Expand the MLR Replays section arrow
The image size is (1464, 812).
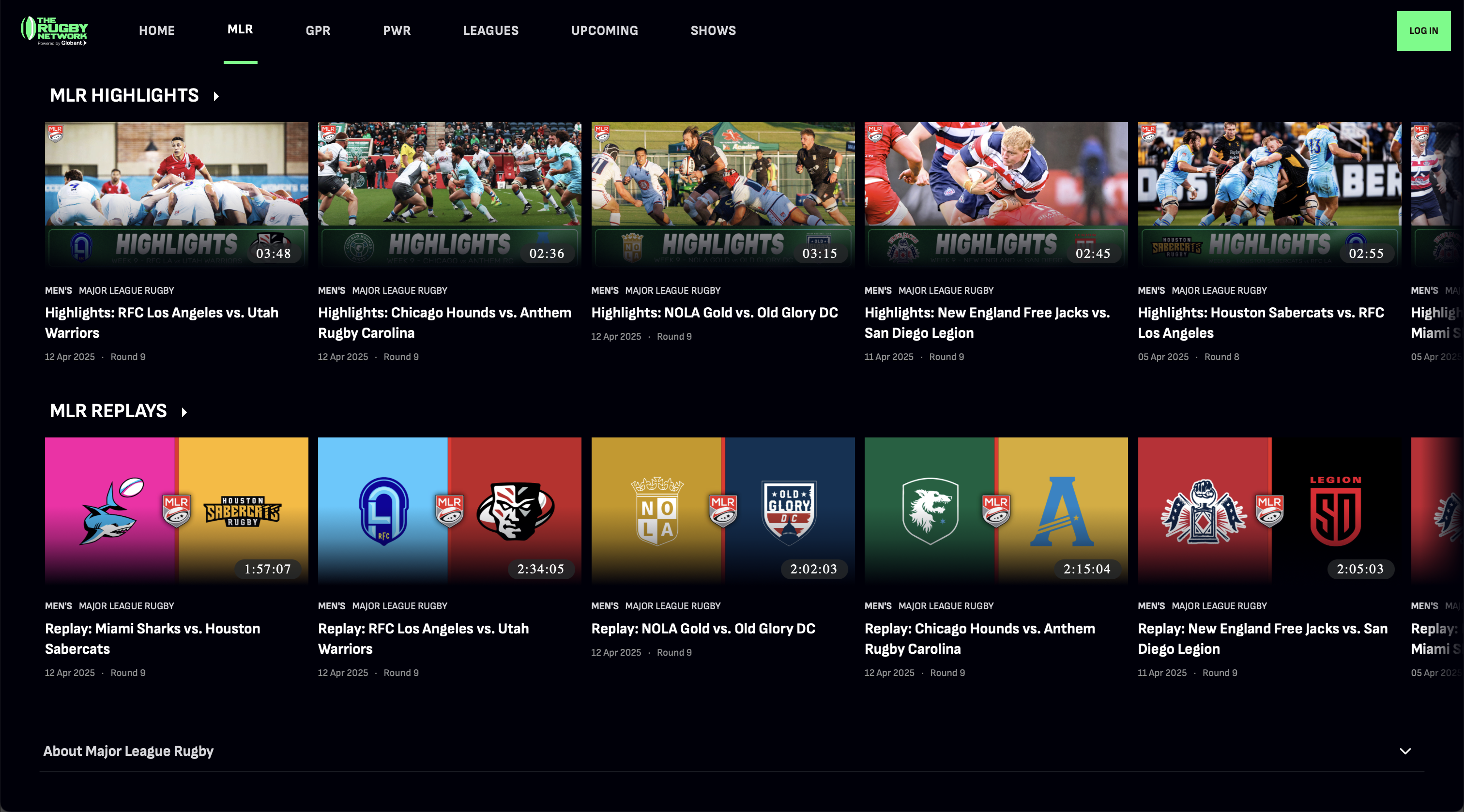(x=183, y=412)
